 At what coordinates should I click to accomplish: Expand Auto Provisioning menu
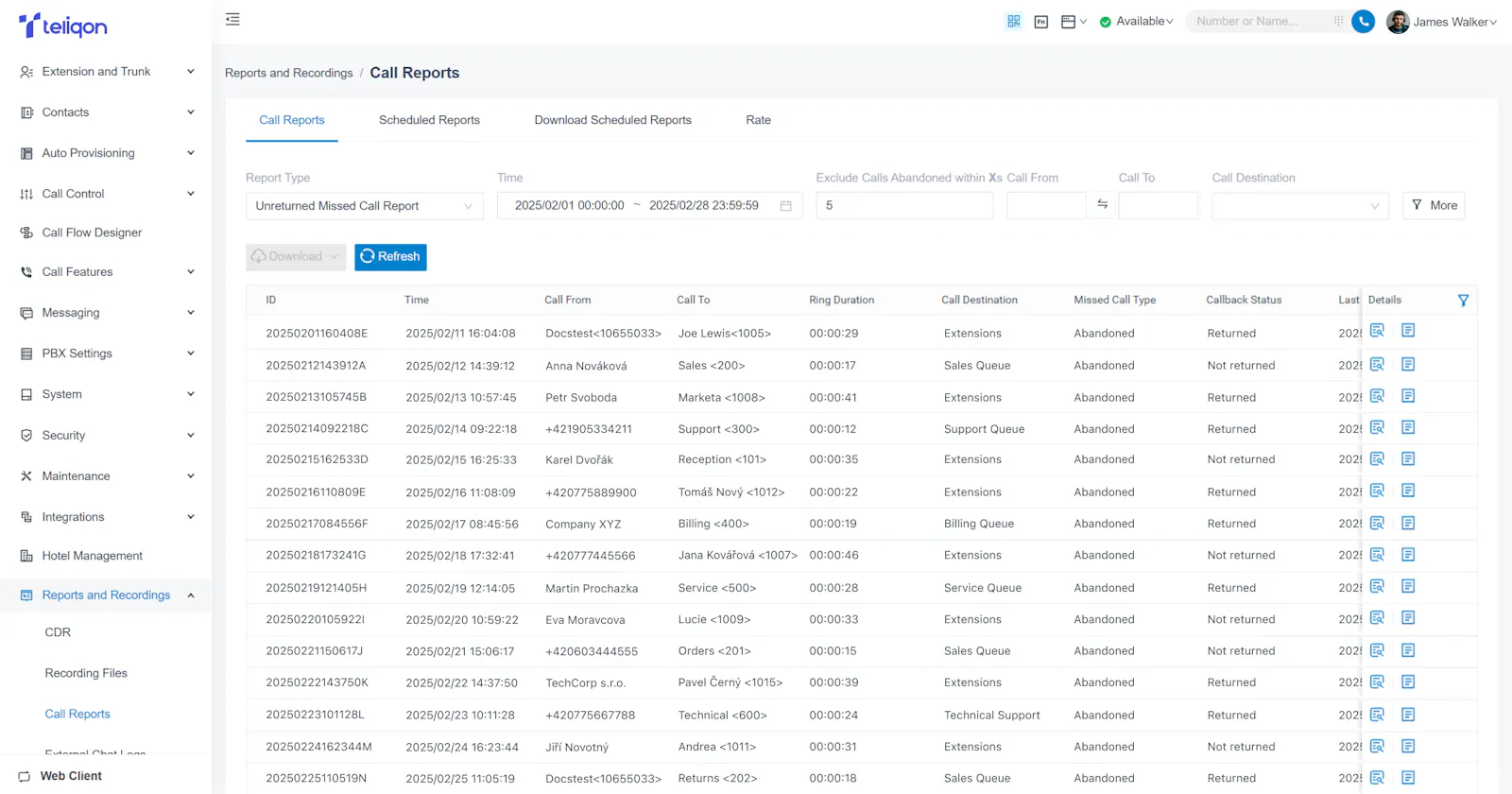[x=107, y=153]
